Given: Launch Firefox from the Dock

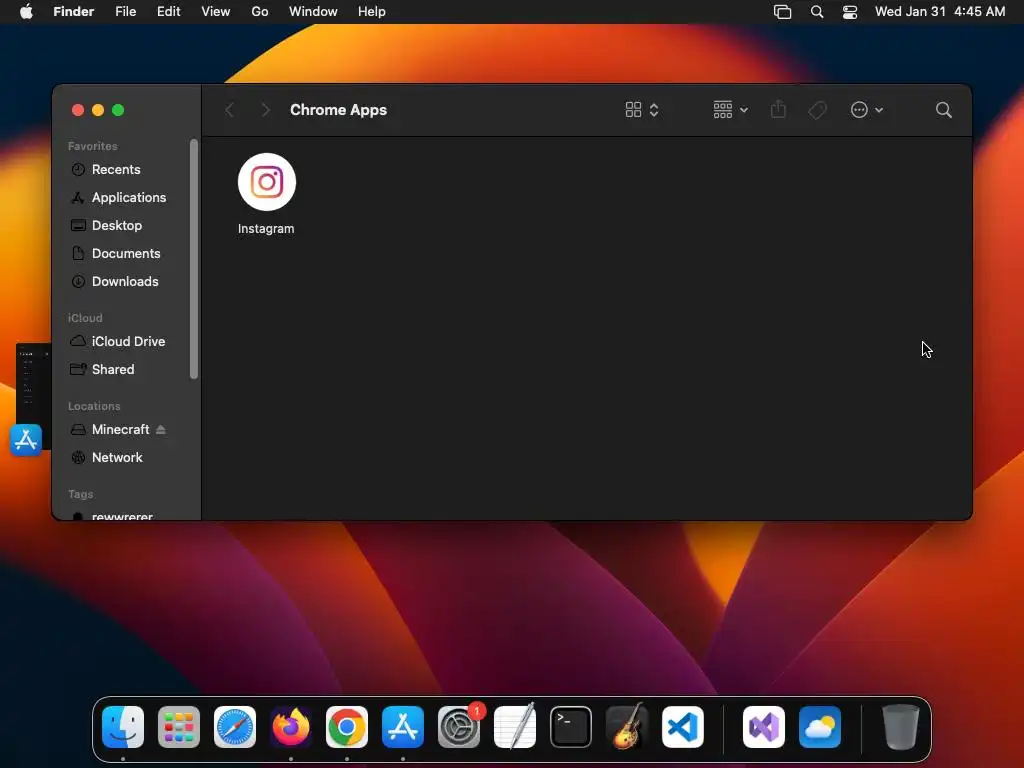Looking at the screenshot, I should point(291,727).
